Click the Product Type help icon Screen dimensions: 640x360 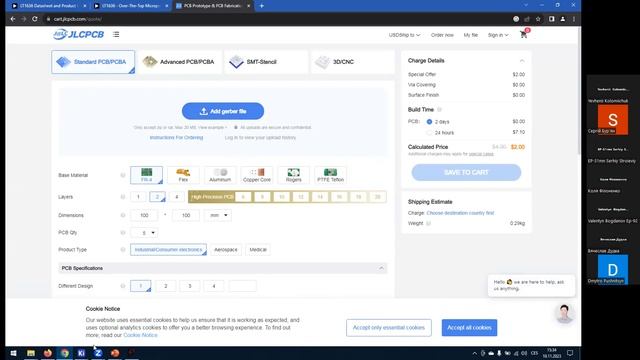point(123,249)
